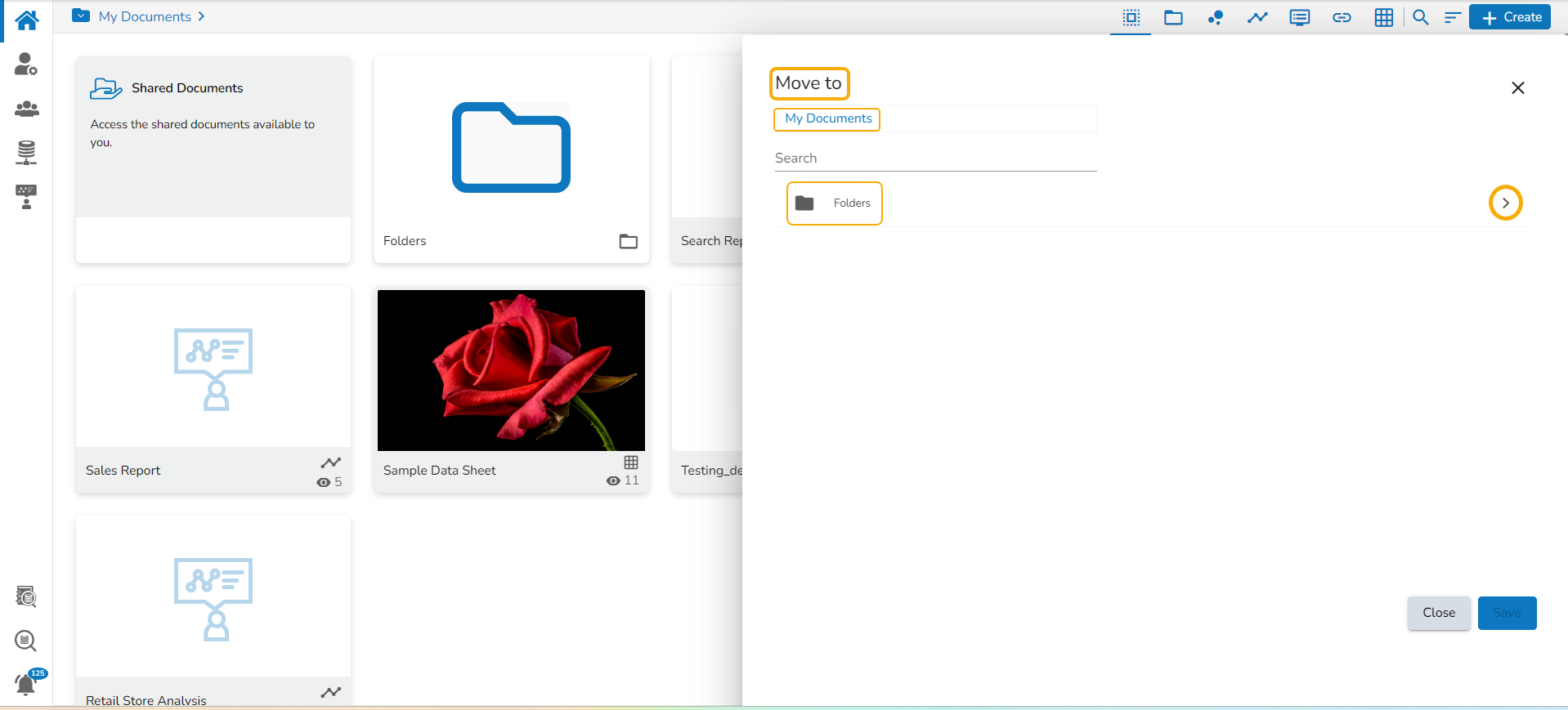Open the home icon in sidebar
The width and height of the screenshot is (1568, 710).
coord(26,20)
